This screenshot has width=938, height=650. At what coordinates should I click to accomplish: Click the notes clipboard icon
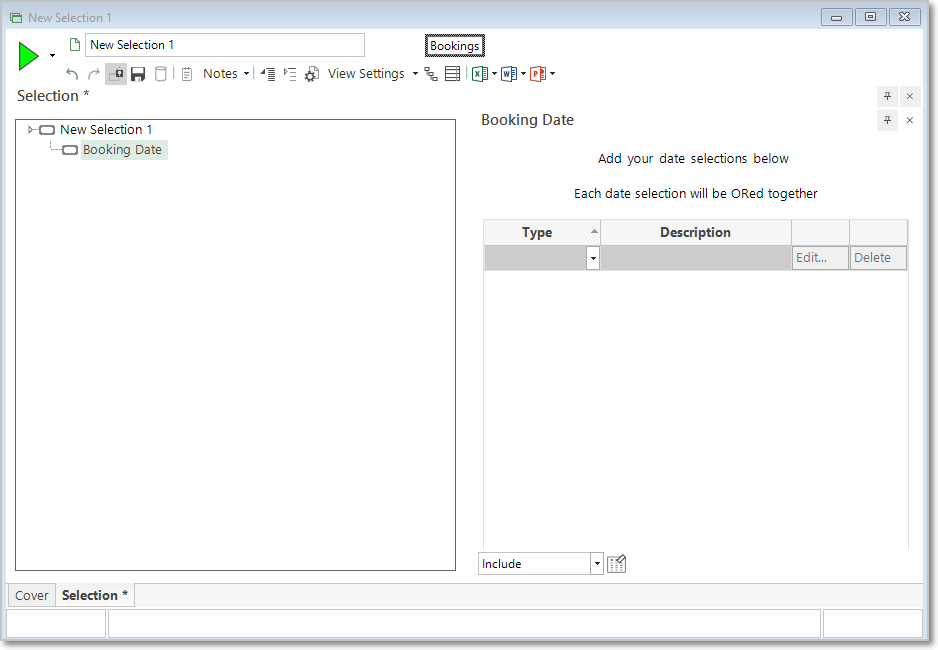(x=187, y=74)
